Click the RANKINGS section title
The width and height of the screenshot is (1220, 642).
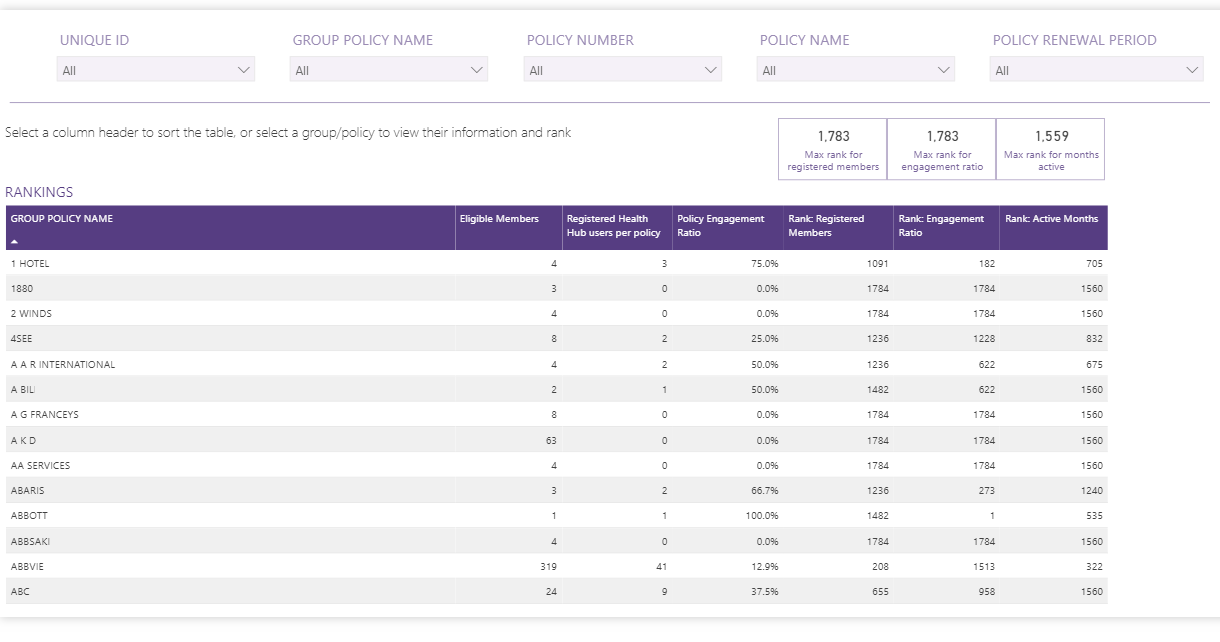pyautogui.click(x=39, y=192)
